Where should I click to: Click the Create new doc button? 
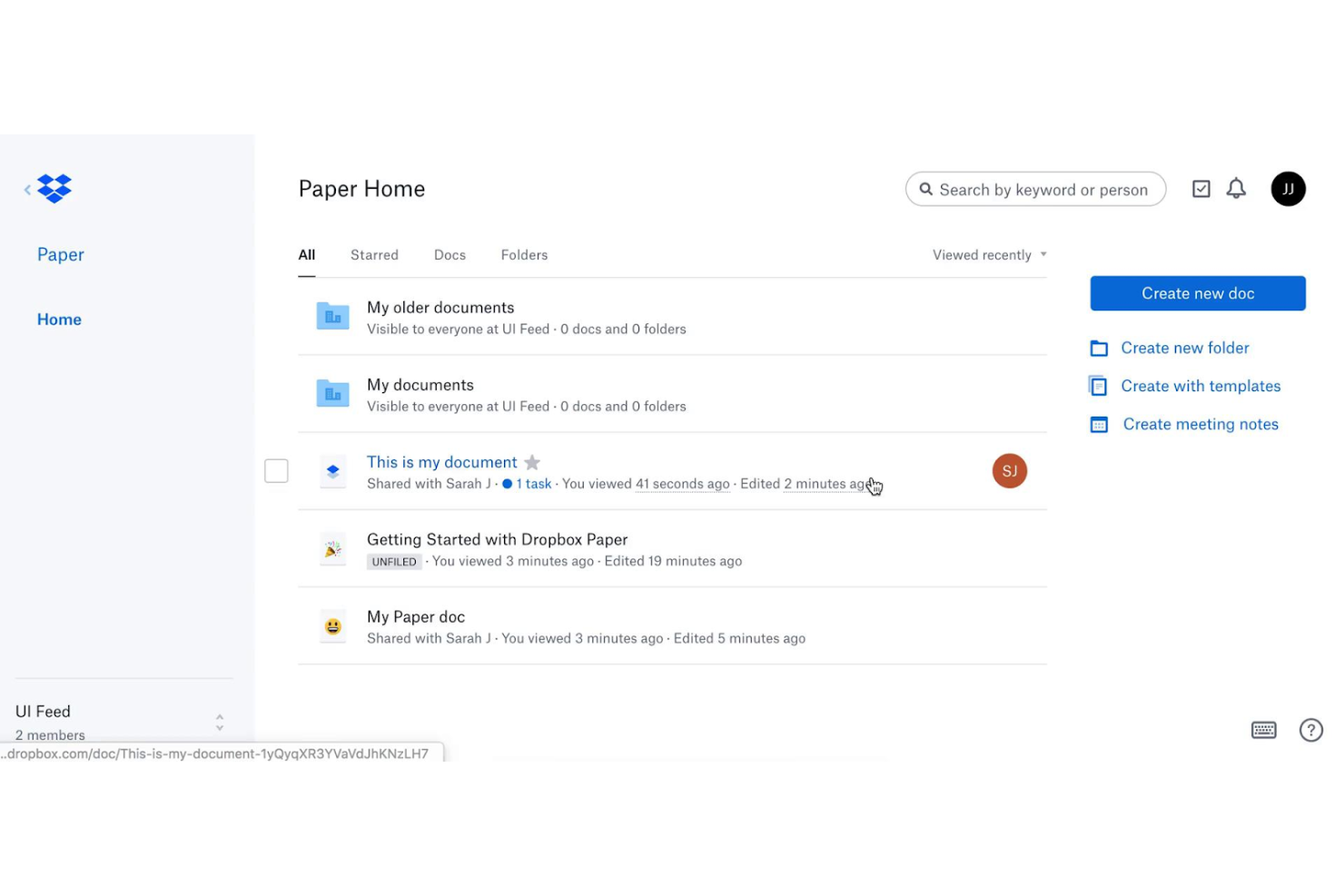pyautogui.click(x=1197, y=293)
